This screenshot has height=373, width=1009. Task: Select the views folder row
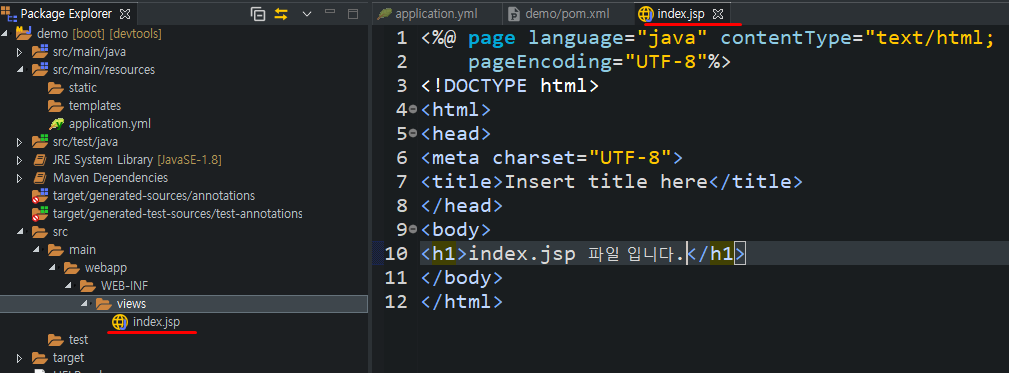184,304
